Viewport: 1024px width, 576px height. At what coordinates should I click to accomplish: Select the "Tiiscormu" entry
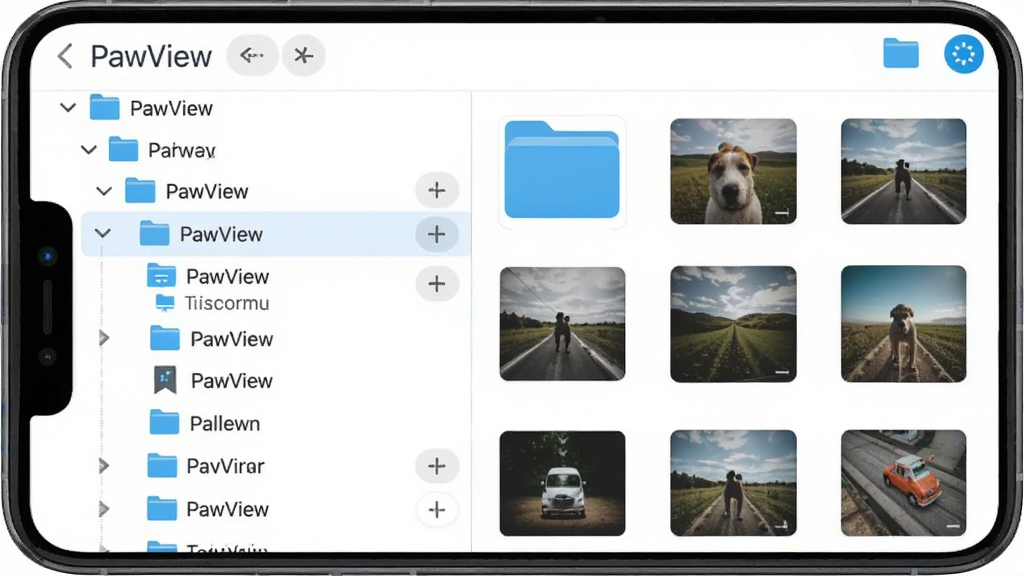click(x=227, y=303)
